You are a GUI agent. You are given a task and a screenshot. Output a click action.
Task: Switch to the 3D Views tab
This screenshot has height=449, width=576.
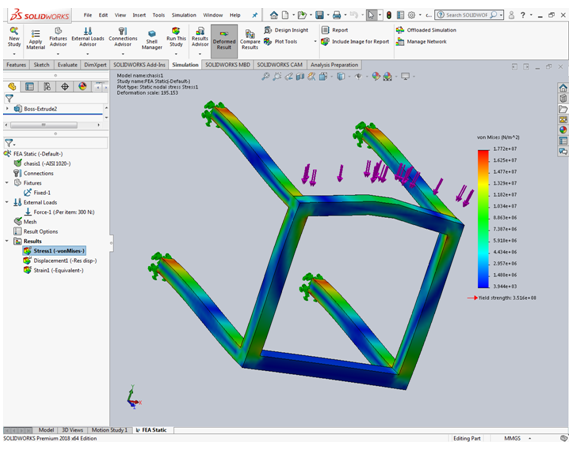[x=72, y=430]
